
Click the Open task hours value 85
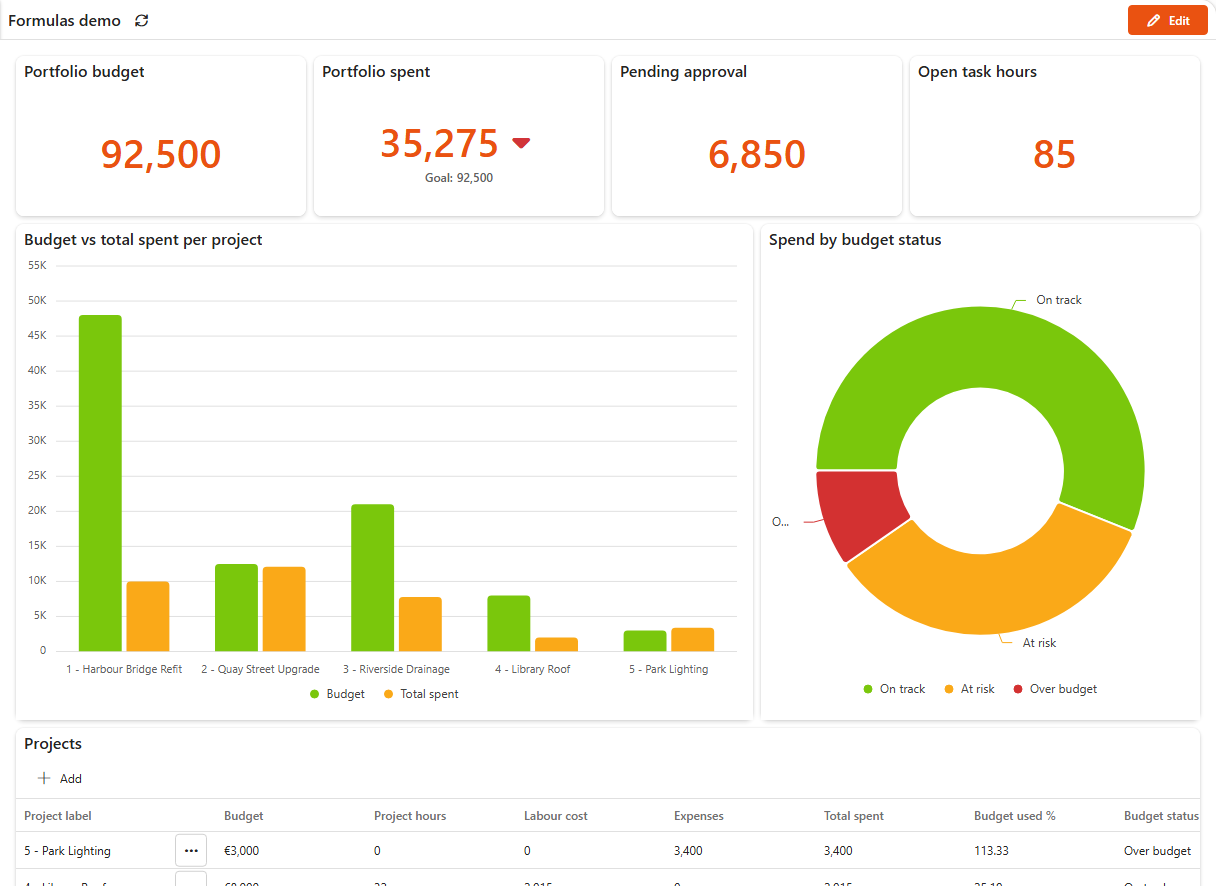pyautogui.click(x=1054, y=154)
